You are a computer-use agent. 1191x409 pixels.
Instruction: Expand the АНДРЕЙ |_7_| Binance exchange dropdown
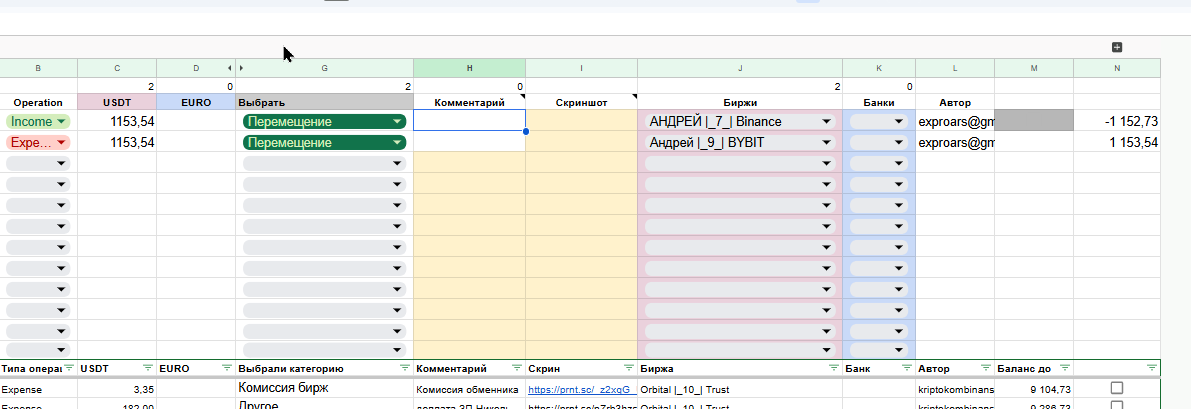(x=827, y=121)
